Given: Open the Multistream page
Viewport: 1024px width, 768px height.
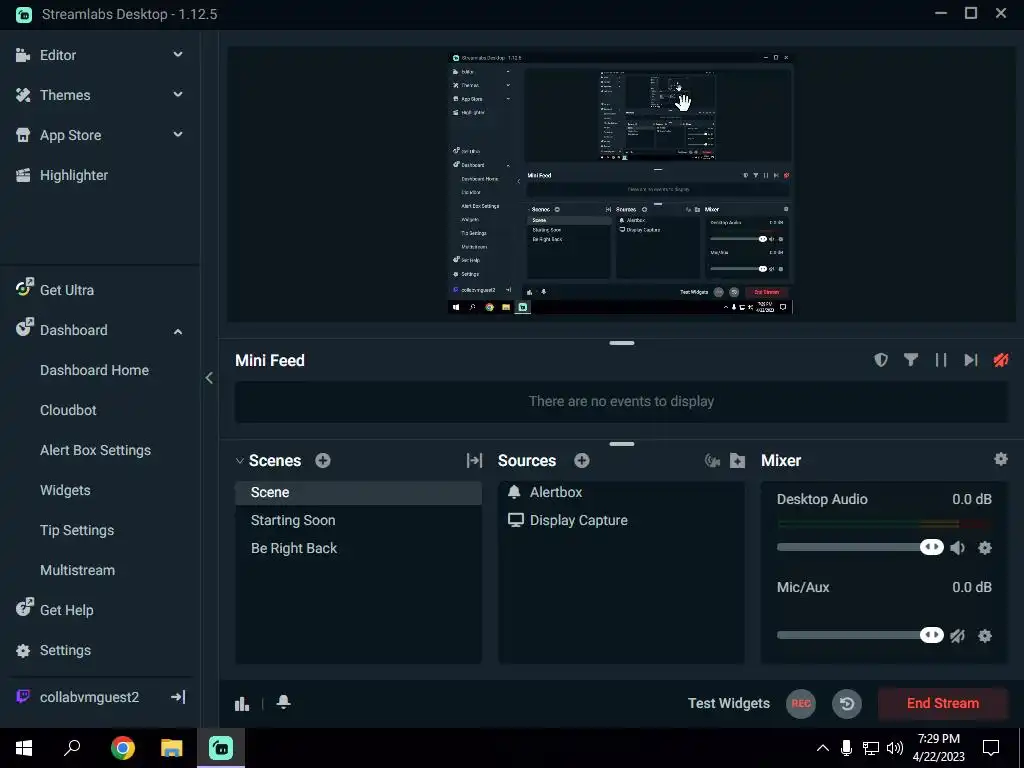Looking at the screenshot, I should tap(77, 570).
